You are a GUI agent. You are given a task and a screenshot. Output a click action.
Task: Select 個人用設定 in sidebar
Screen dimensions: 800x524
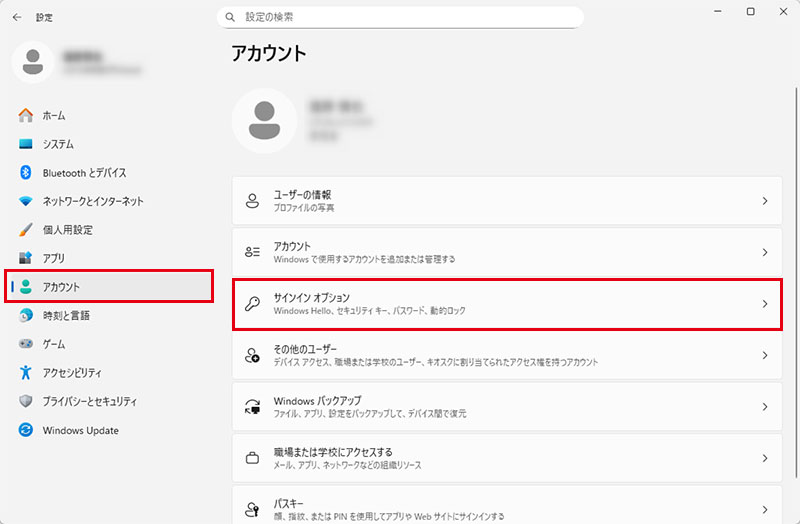coord(109,230)
